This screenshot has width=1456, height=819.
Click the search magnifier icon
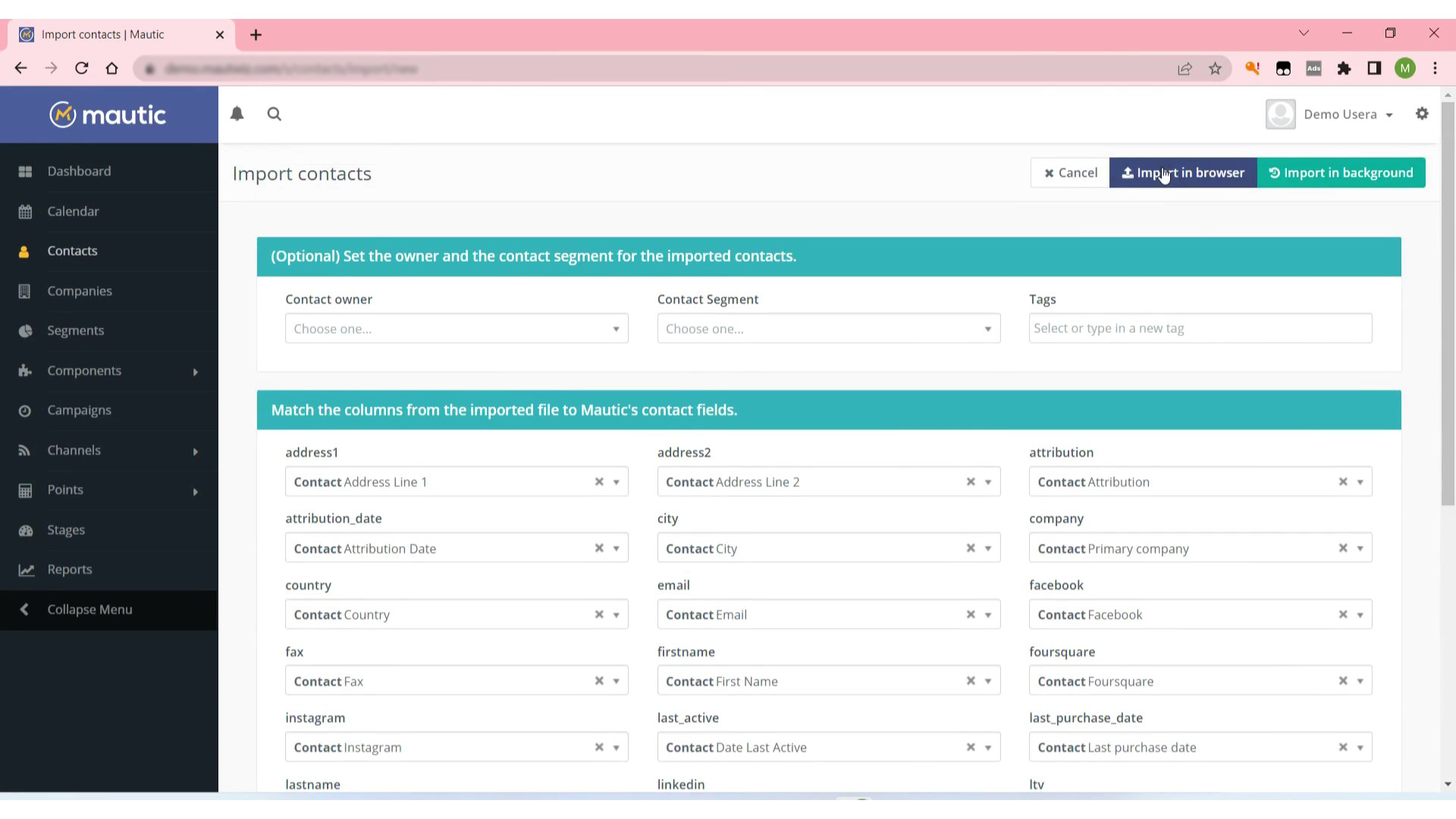click(275, 114)
